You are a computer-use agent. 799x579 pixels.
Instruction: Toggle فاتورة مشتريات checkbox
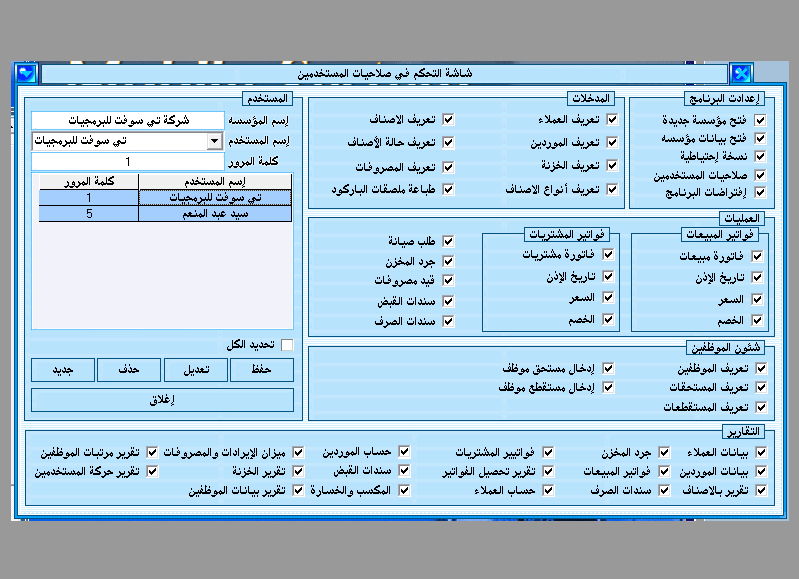coord(608,254)
